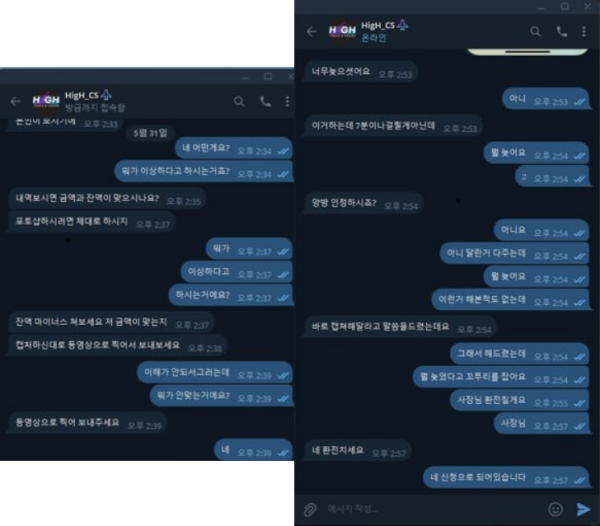Open the HigH_CS avatar in the left window
Viewport: 600px width, 526px height.
[46, 101]
